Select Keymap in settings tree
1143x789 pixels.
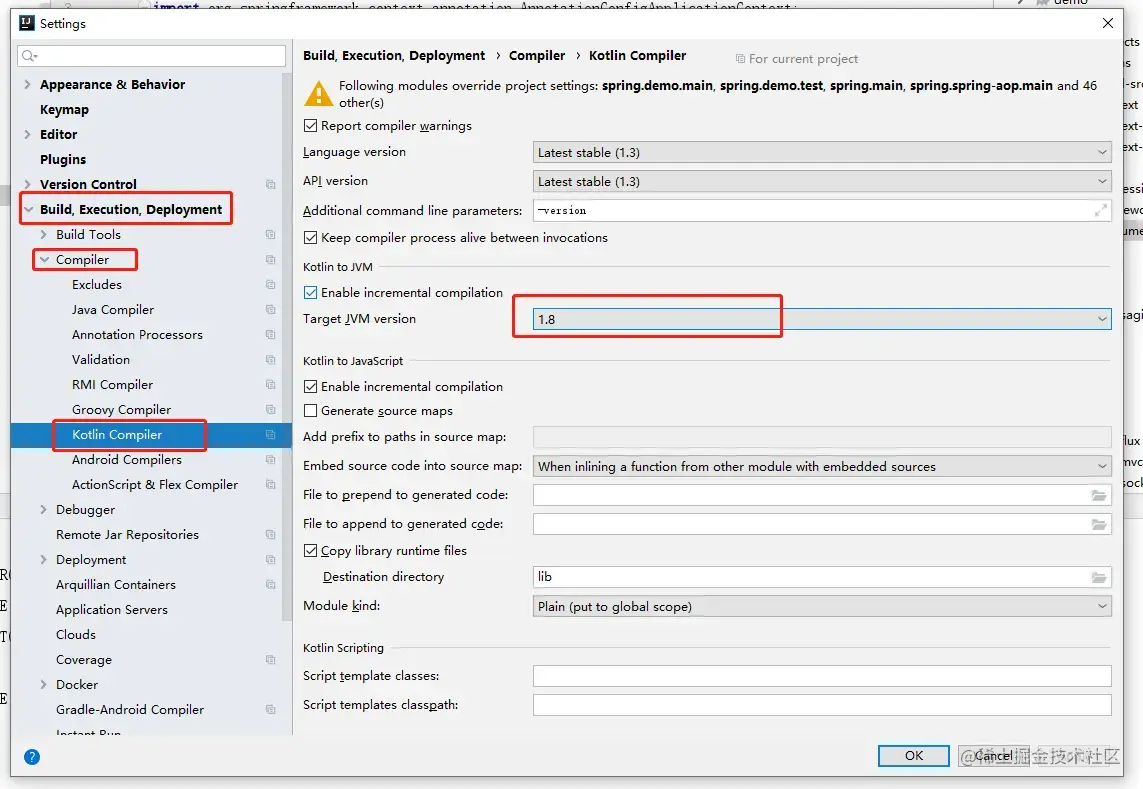64,109
